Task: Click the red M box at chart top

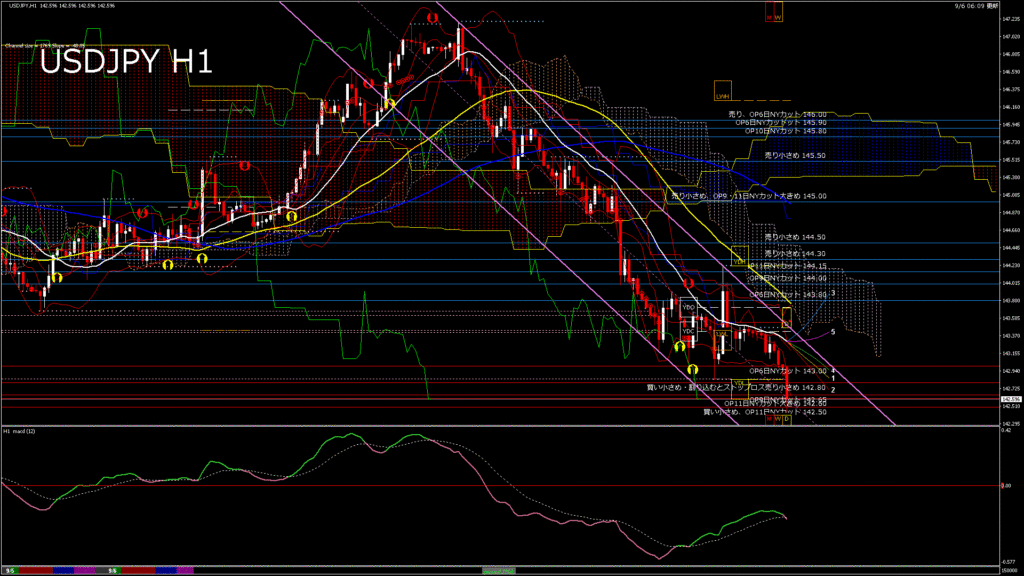Action: pyautogui.click(x=769, y=16)
